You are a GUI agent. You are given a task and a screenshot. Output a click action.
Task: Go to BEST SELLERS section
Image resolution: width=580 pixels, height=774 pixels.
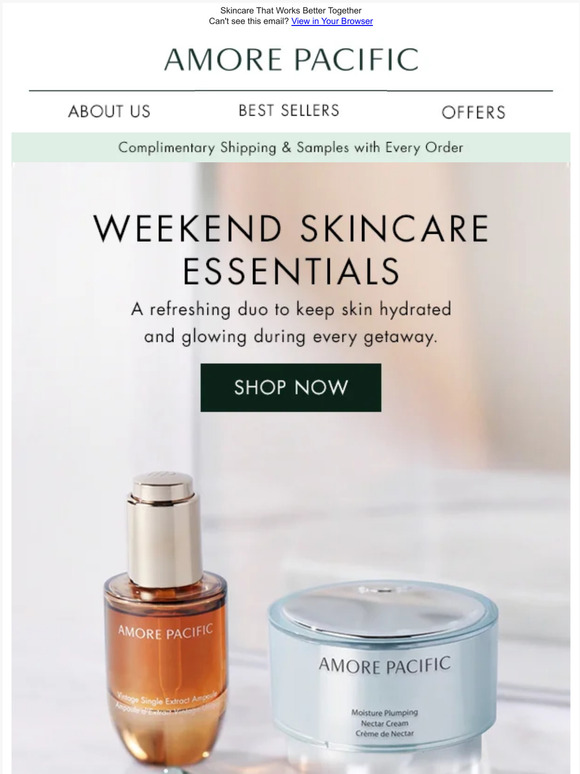click(289, 111)
